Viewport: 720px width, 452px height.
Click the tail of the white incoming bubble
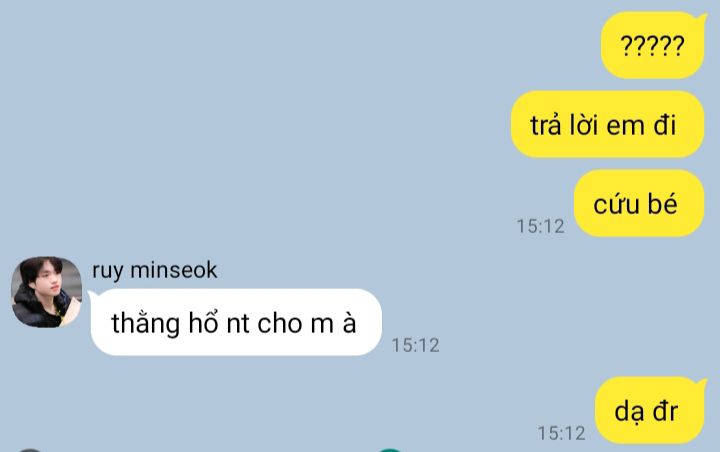pyautogui.click(x=92, y=294)
